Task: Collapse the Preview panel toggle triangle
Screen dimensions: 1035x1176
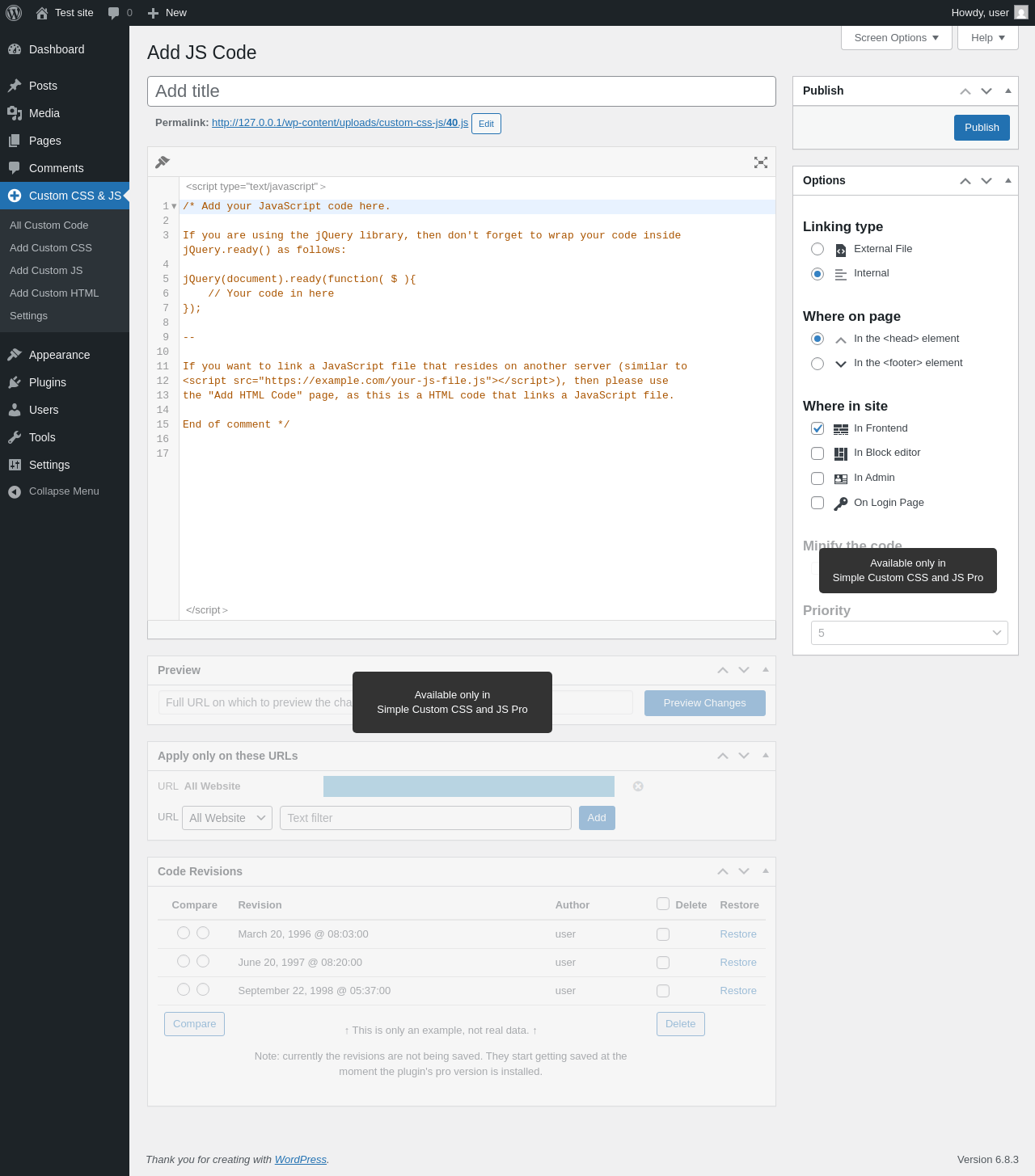Action: (766, 669)
